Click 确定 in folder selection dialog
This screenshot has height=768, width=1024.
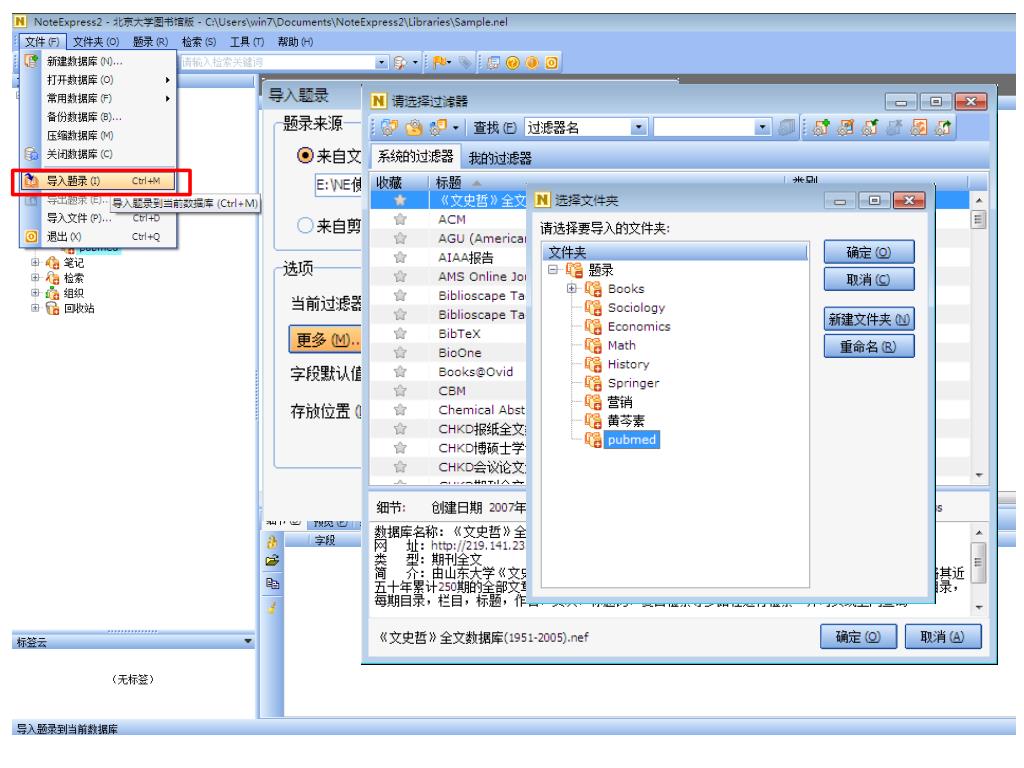[869, 252]
